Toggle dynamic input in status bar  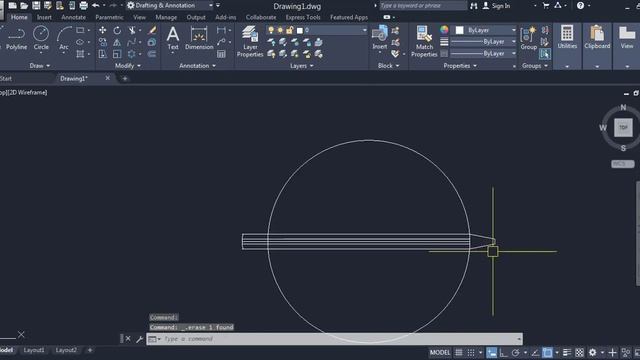(x=492, y=353)
